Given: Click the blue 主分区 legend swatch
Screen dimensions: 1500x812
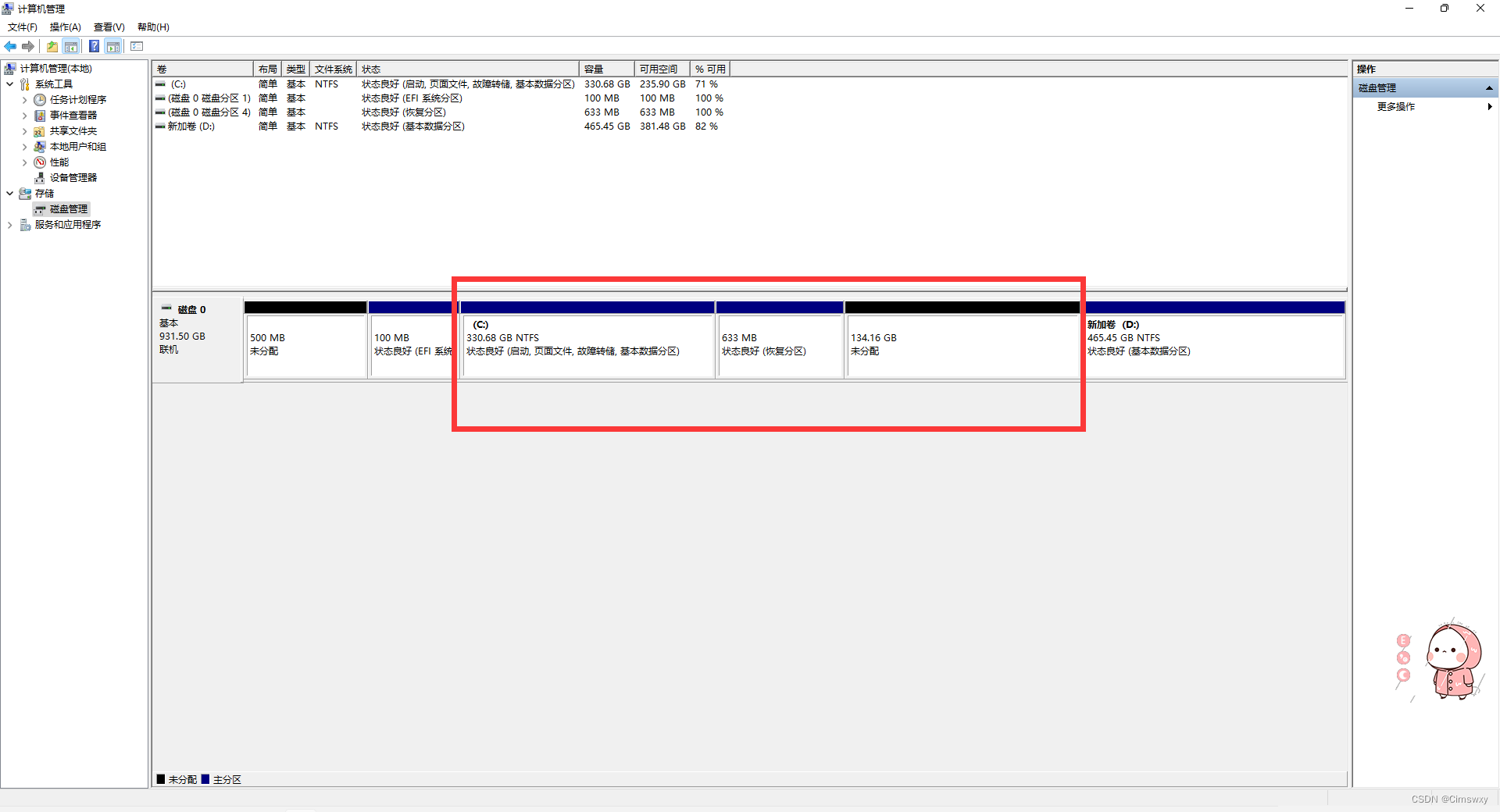Looking at the screenshot, I should 205,779.
